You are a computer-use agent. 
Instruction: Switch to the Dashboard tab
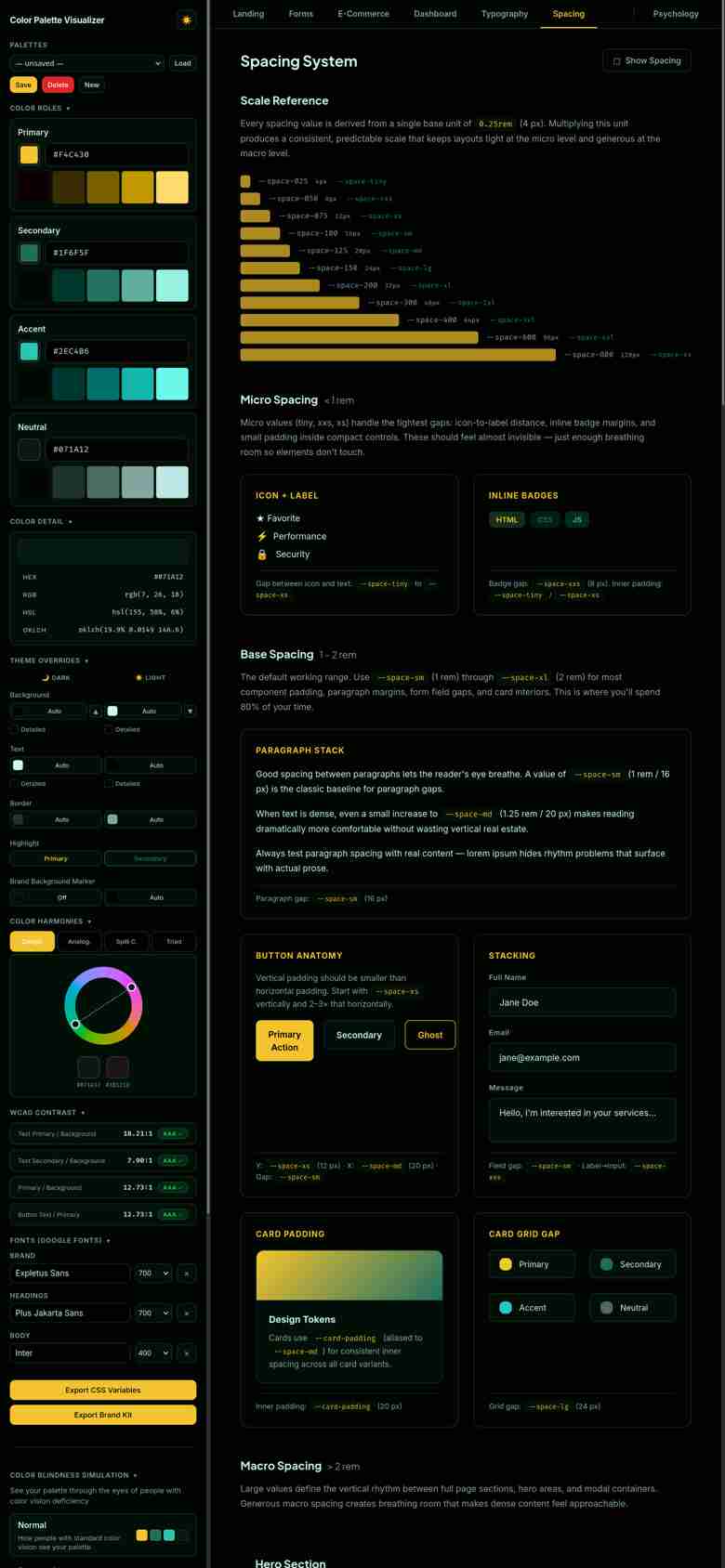click(x=435, y=14)
